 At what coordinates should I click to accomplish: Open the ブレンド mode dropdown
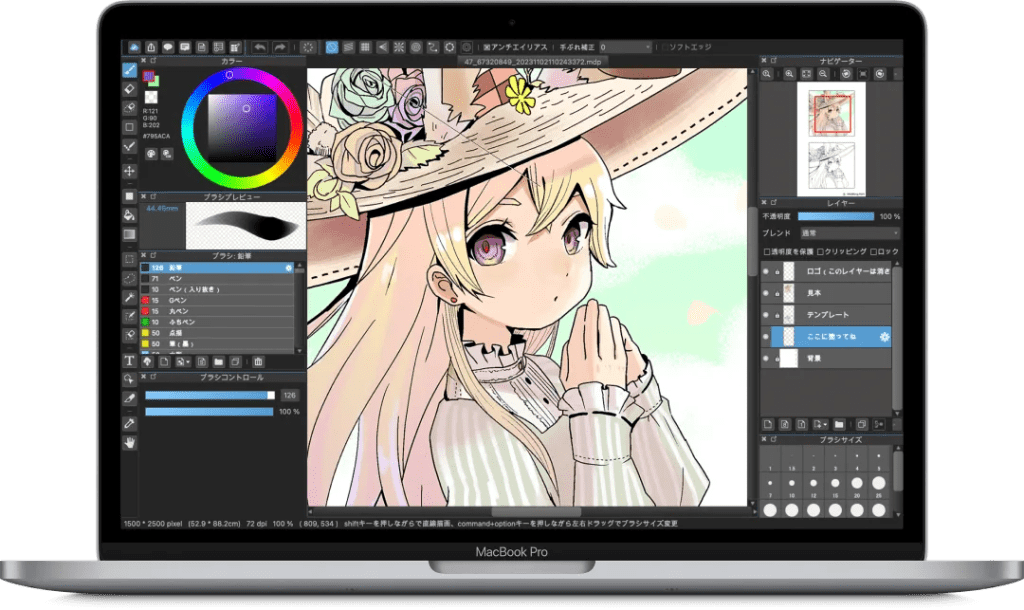849,233
